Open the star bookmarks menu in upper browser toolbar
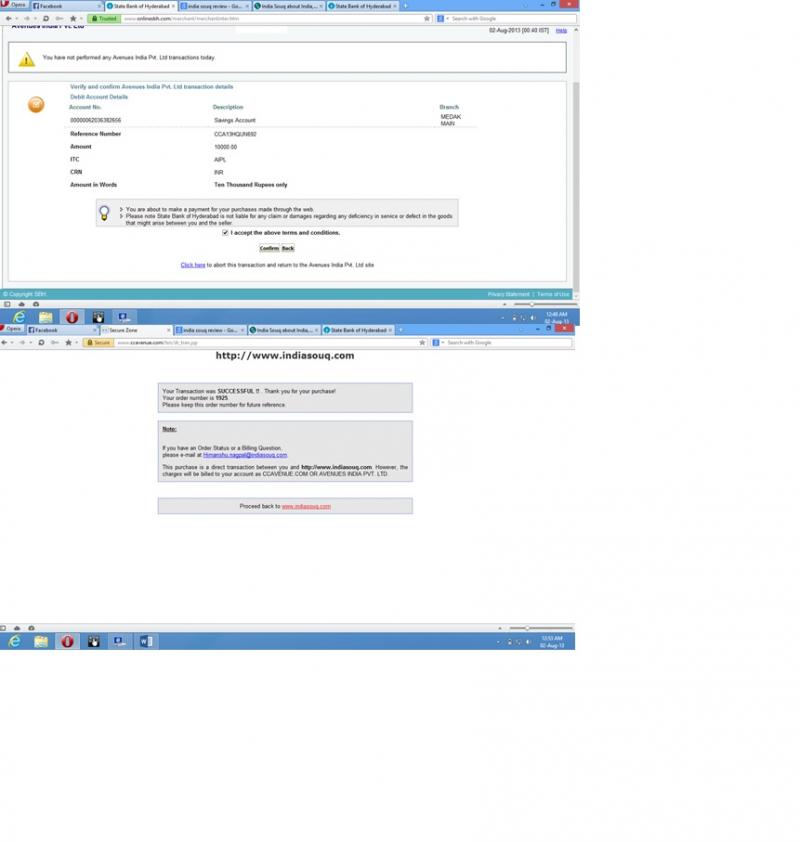 [x=73, y=19]
